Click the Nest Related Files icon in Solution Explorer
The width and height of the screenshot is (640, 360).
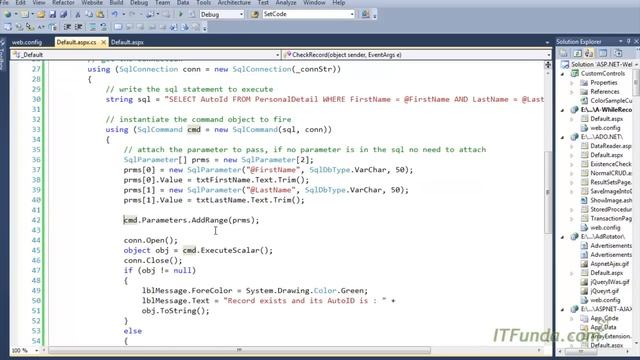coord(589,53)
